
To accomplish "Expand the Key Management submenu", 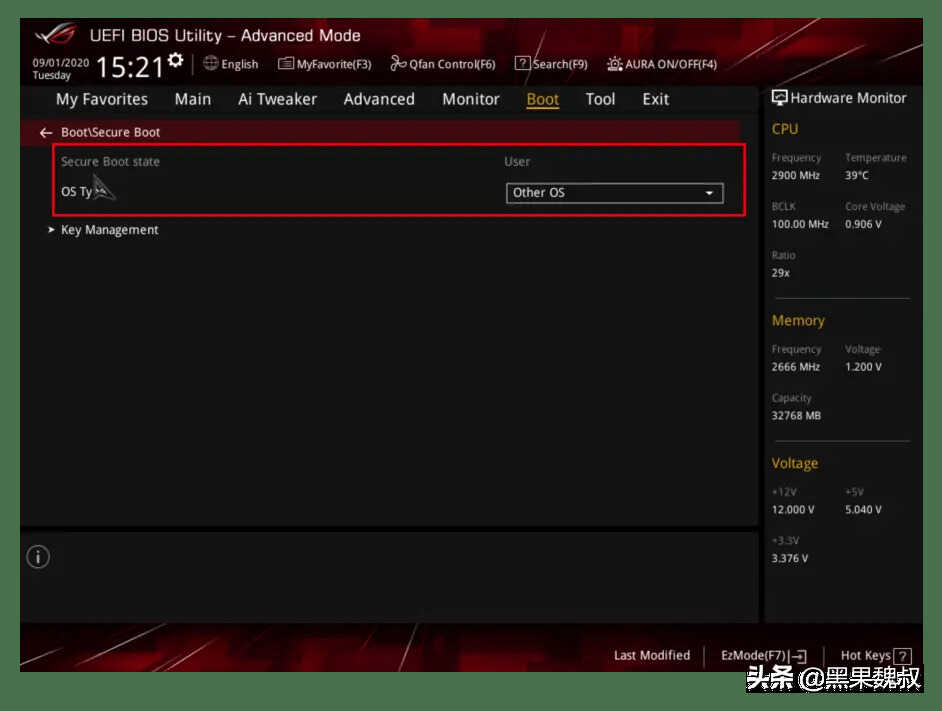I will pos(109,230).
